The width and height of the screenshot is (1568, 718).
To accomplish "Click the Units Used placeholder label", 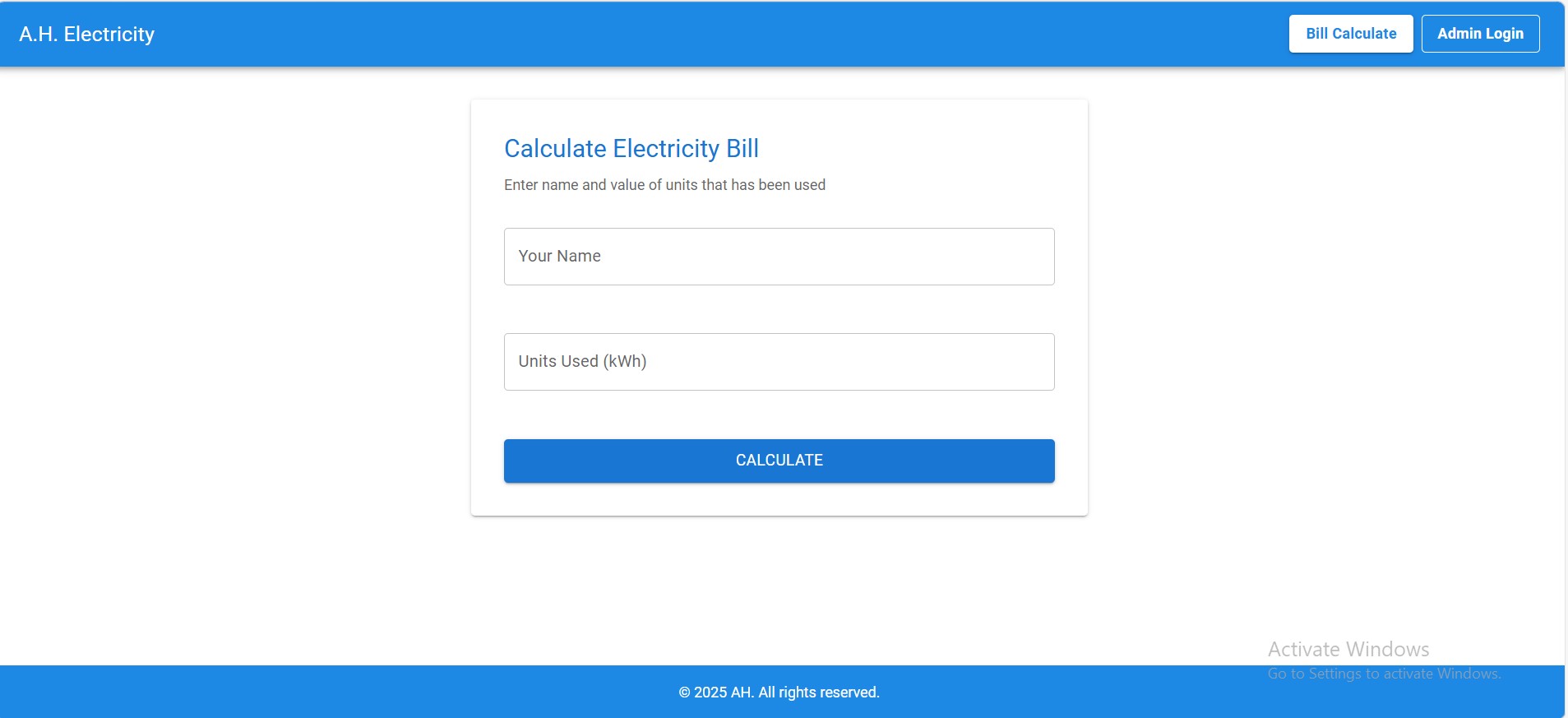I will (x=581, y=361).
